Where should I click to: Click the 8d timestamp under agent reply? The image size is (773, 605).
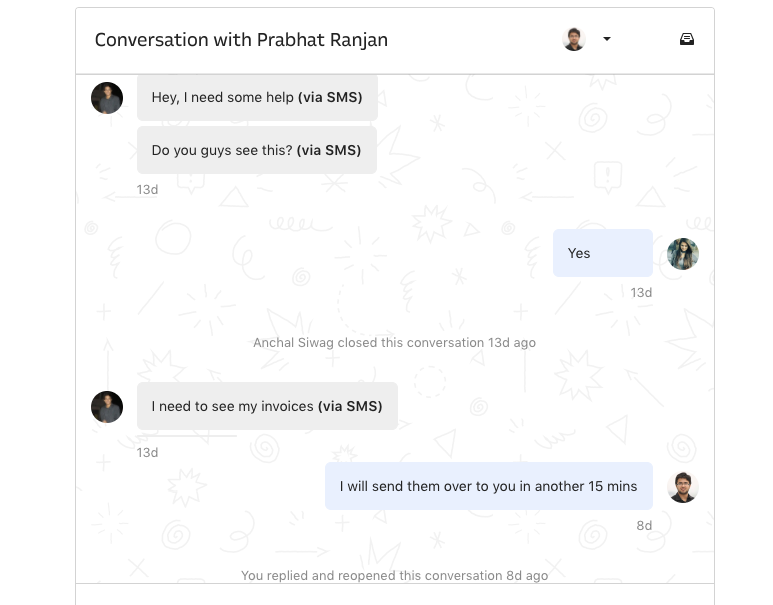tap(644, 526)
